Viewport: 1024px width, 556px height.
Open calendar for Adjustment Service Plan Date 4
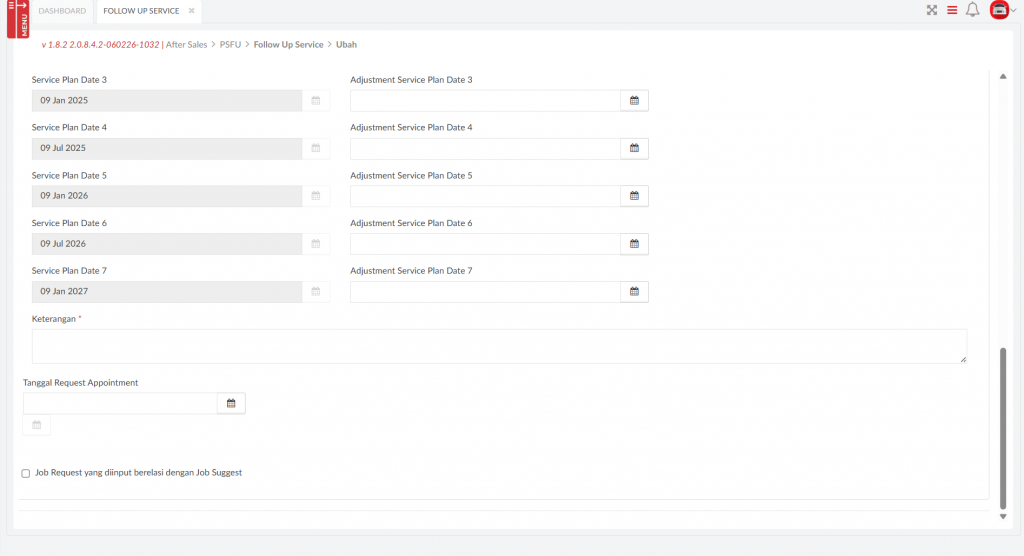click(x=634, y=149)
